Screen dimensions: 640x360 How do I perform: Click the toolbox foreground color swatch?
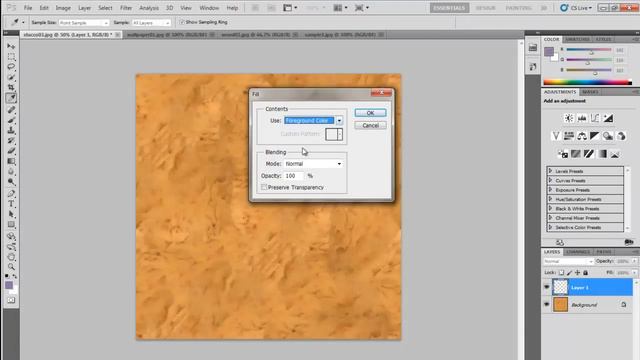point(9,285)
